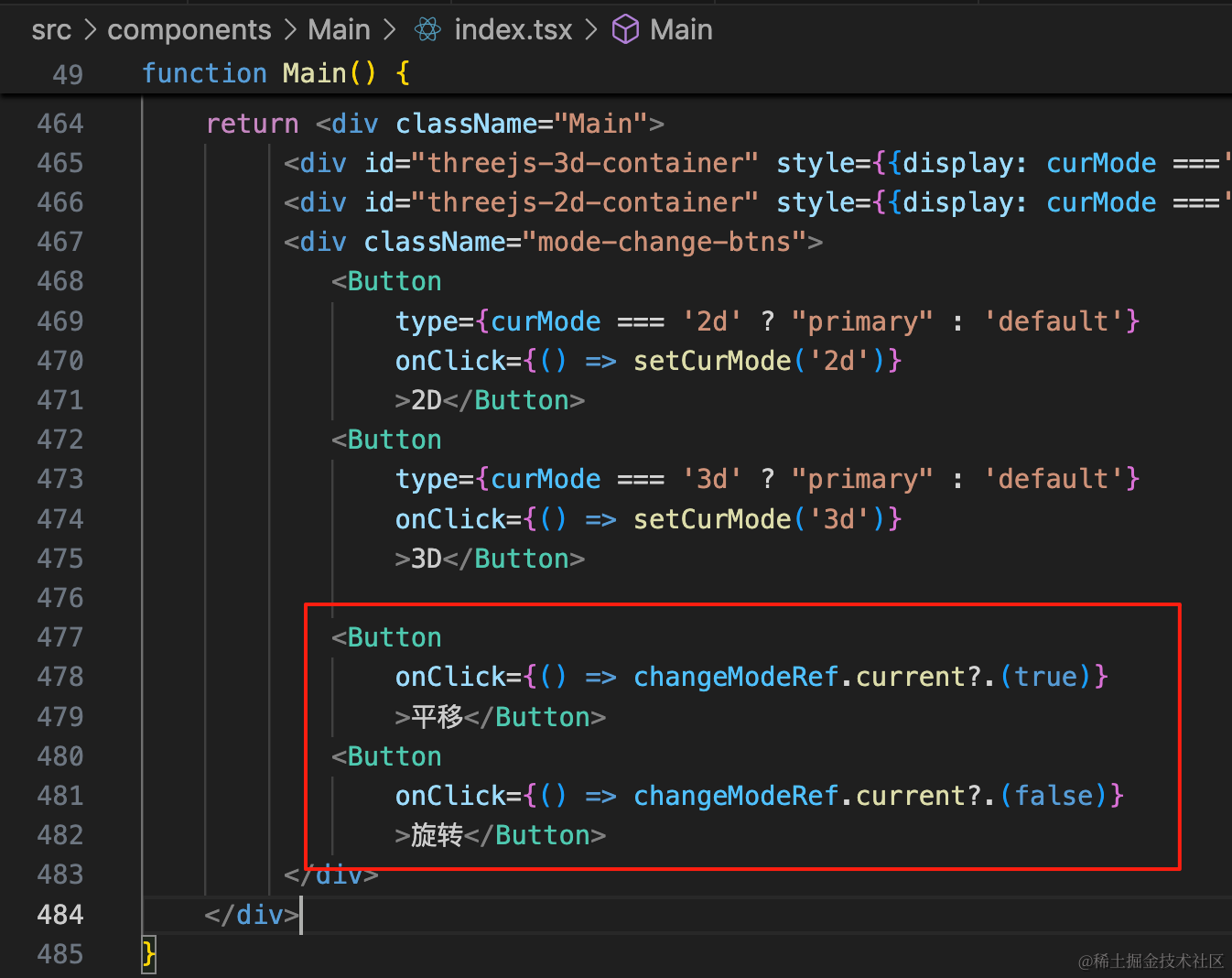The image size is (1232, 978).
Task: Click 'return' keyword on line 464
Action: tap(253, 124)
